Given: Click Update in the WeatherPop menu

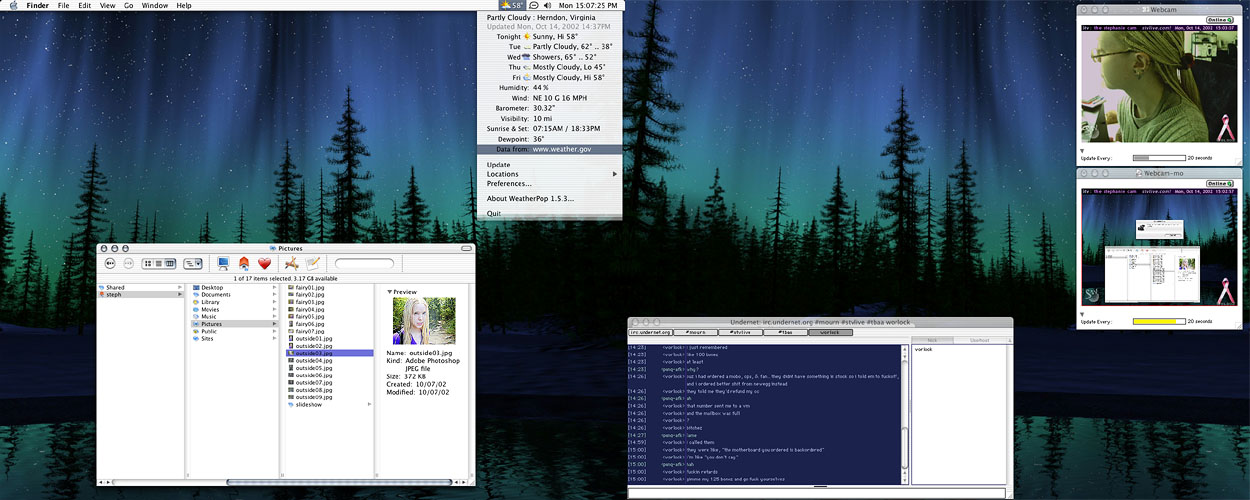Looking at the screenshot, I should coord(498,165).
